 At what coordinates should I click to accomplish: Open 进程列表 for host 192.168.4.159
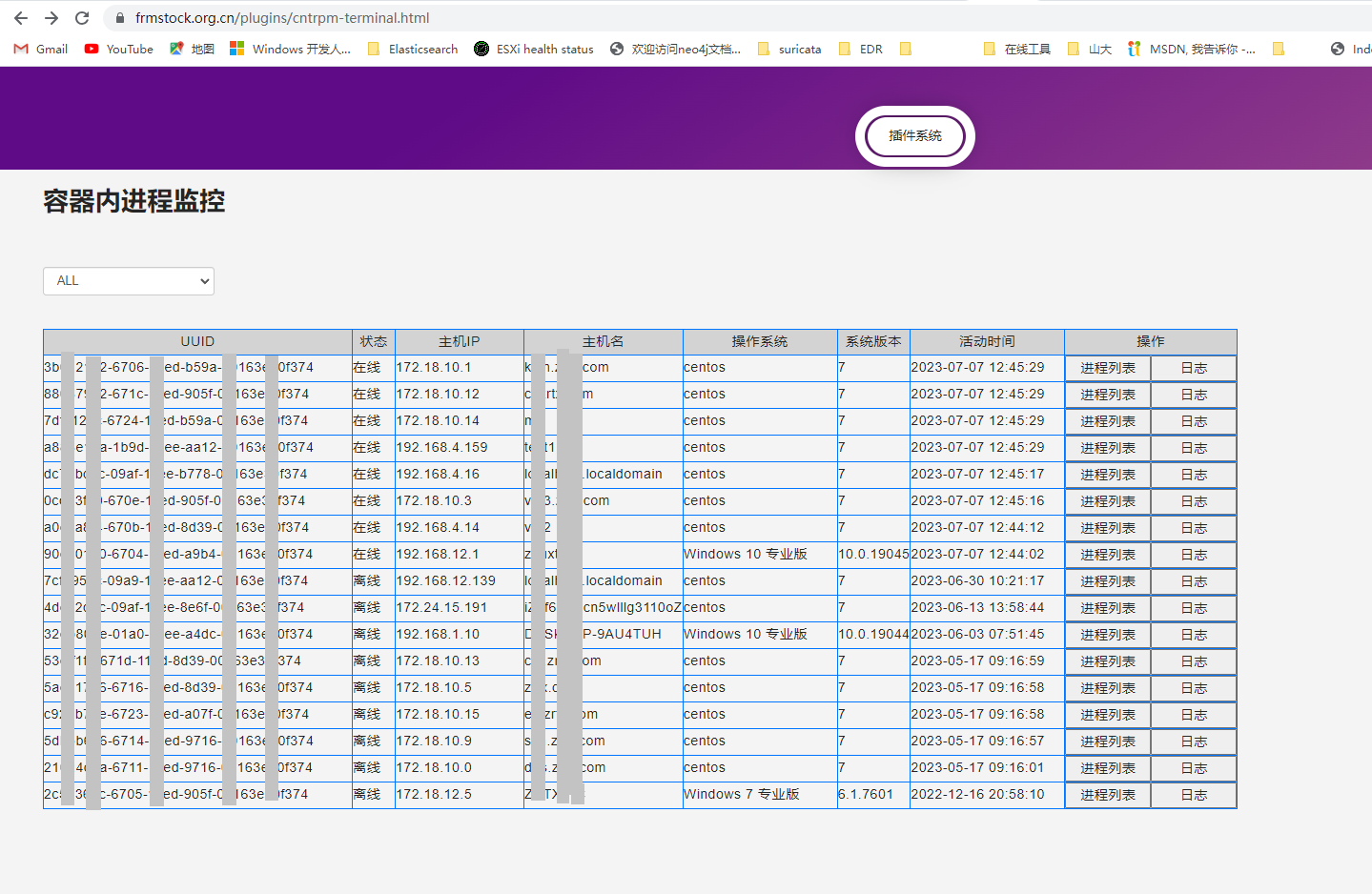click(1108, 448)
